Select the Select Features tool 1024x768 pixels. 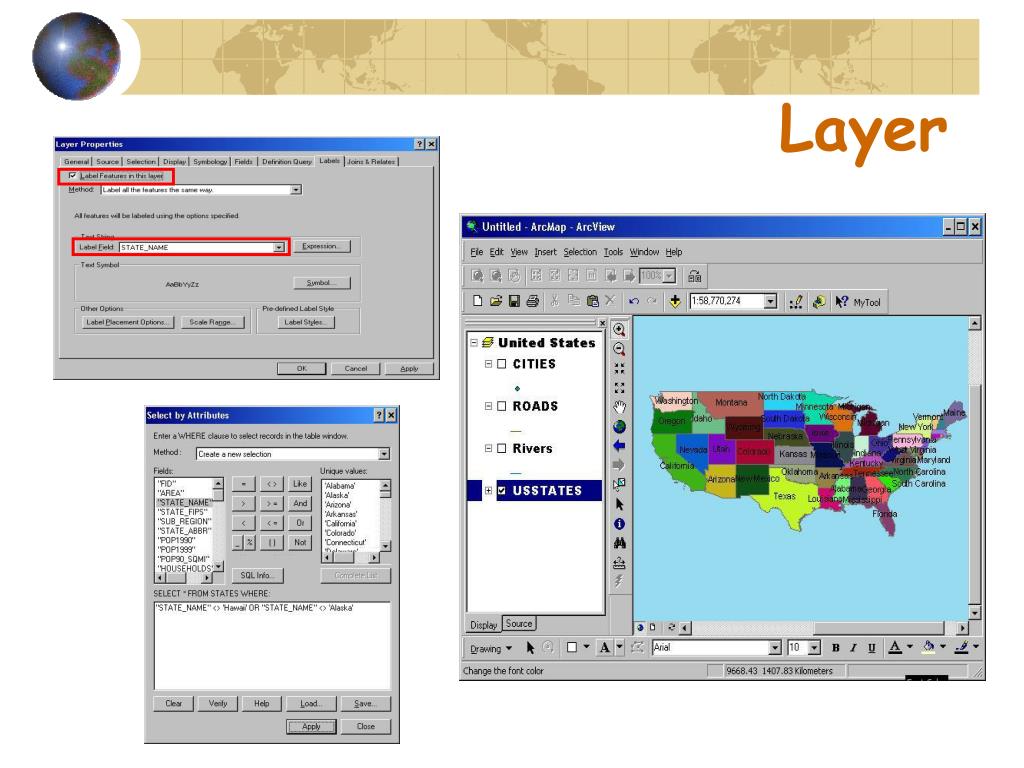[619, 485]
